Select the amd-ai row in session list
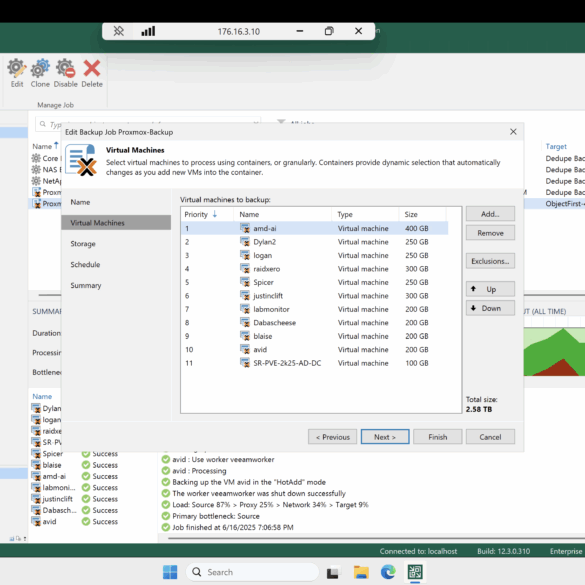The height and width of the screenshot is (585, 585). coord(75,476)
